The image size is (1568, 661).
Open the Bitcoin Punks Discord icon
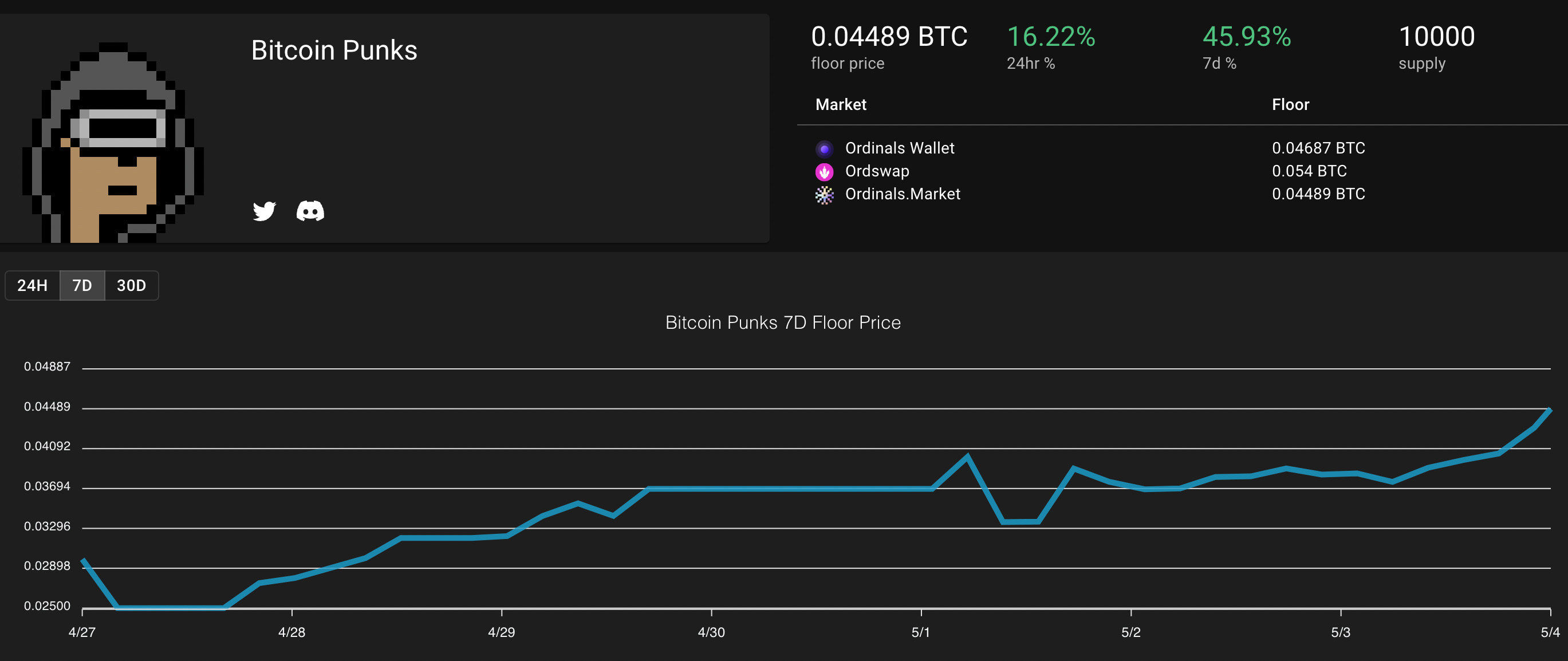[x=311, y=211]
